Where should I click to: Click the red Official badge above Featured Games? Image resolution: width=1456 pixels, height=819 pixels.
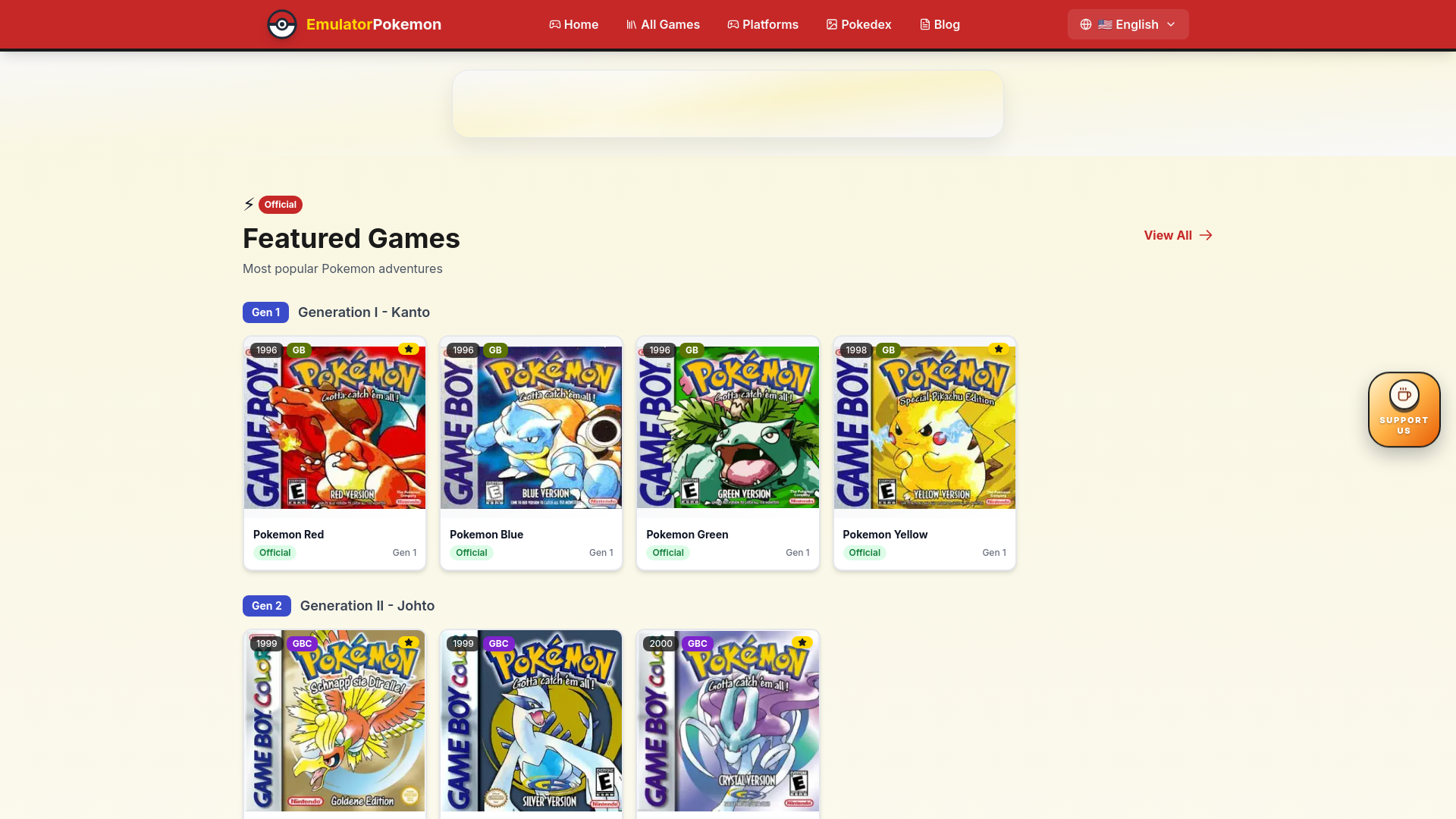point(281,205)
